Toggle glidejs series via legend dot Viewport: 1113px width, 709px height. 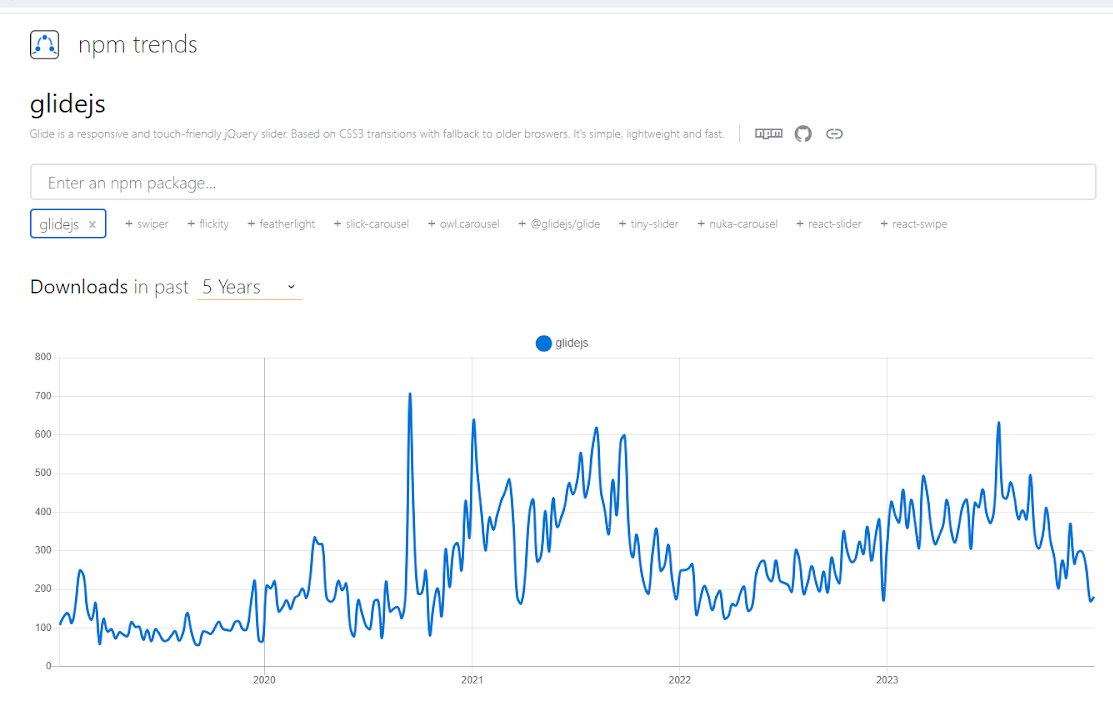(543, 343)
